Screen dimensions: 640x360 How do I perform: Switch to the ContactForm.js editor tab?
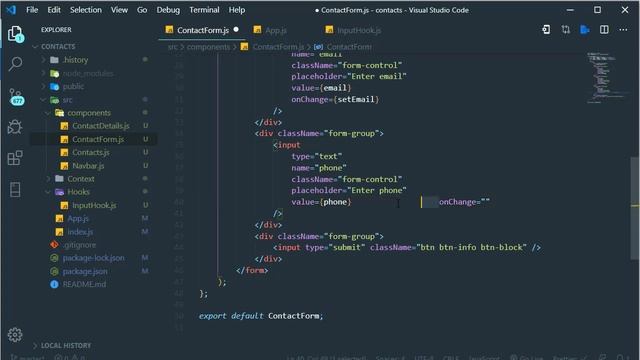[202, 30]
